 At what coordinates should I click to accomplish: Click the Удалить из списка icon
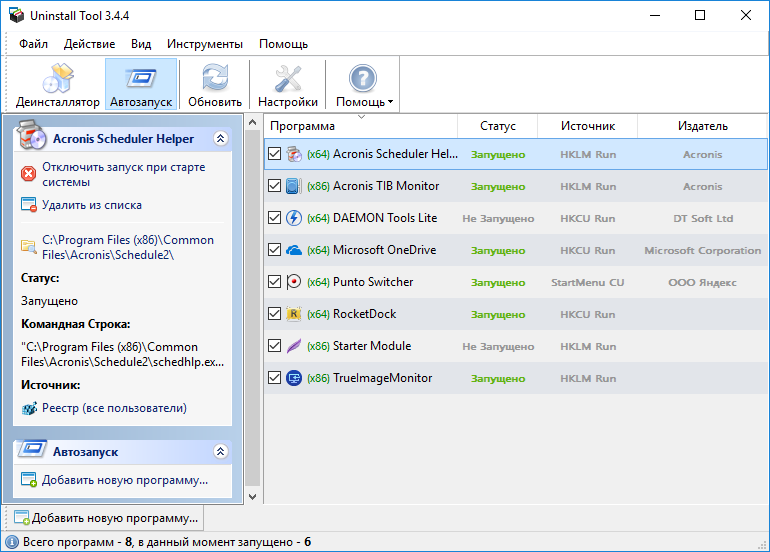tap(29, 205)
